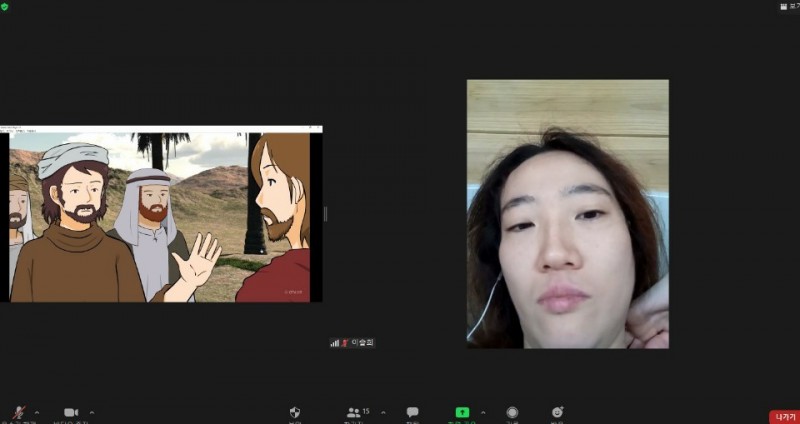
Task: Open view layout button top-right
Action: 789,6
